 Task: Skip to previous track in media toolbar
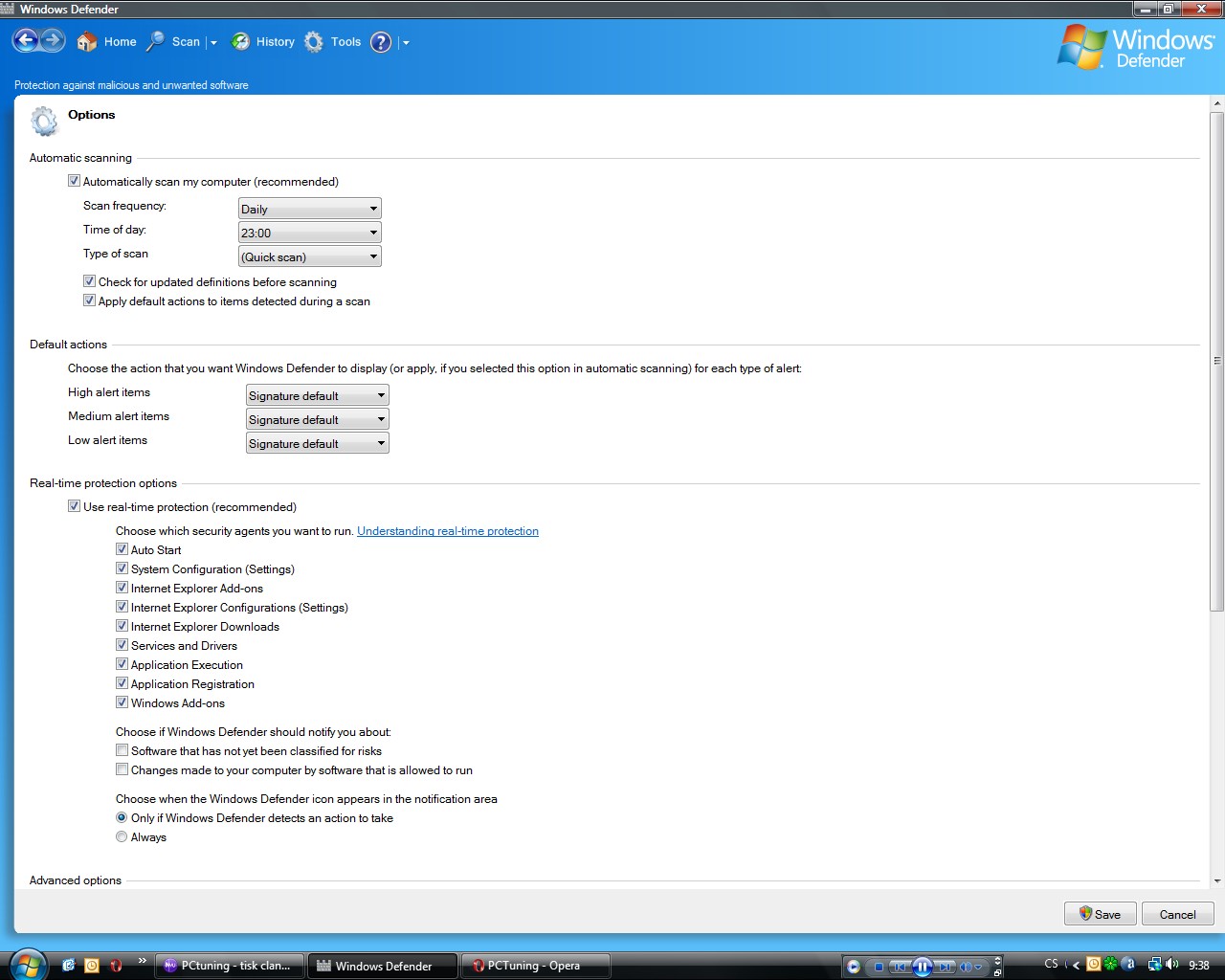(900, 967)
